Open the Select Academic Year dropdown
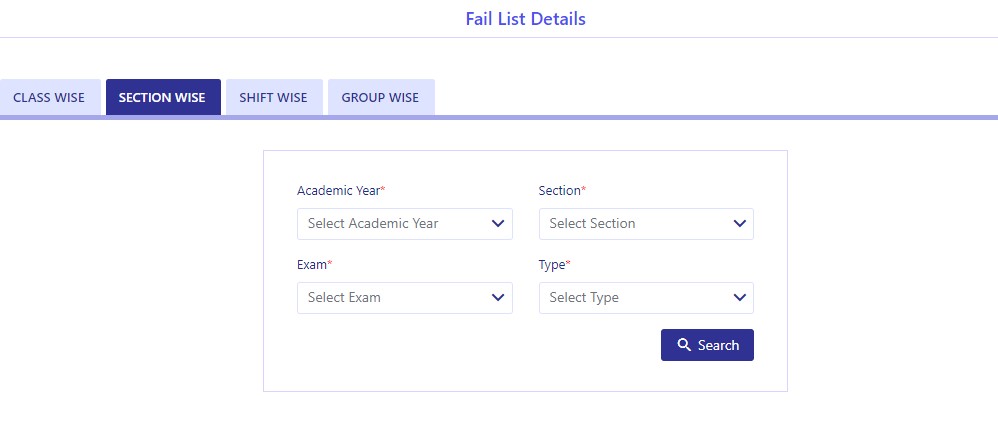Image resolution: width=998 pixels, height=442 pixels. pyautogui.click(x=404, y=224)
